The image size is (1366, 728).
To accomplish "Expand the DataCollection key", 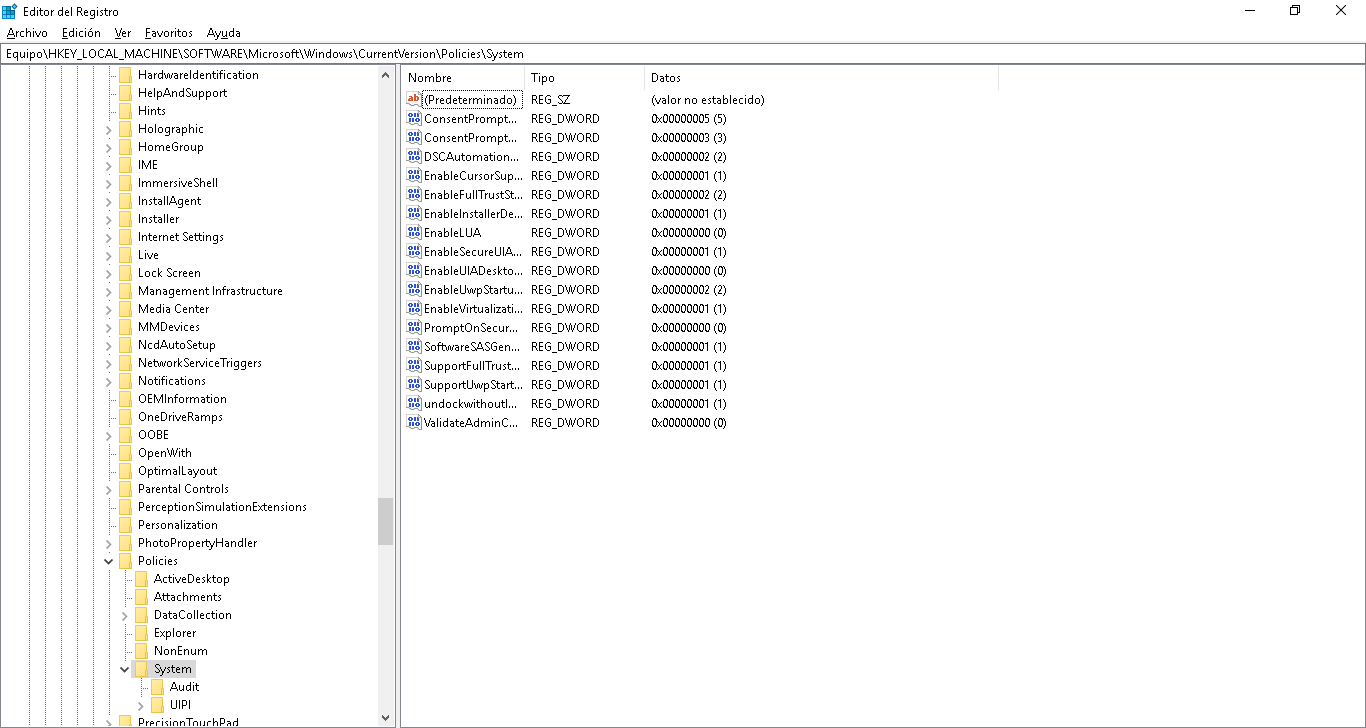I will (x=125, y=615).
